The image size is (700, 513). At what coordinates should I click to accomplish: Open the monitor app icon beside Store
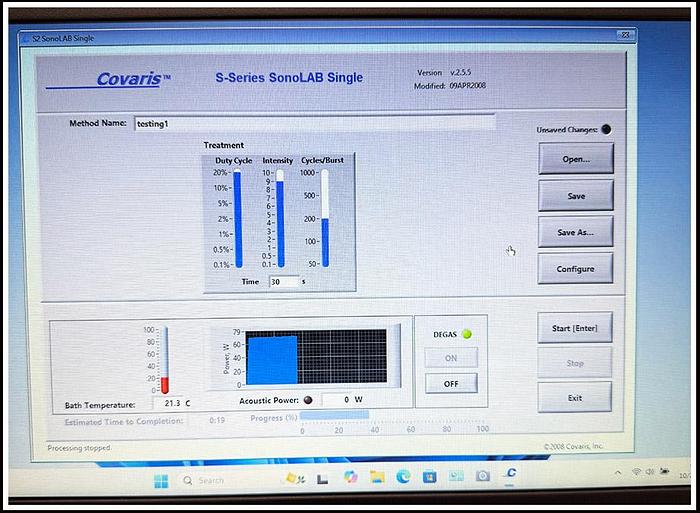[456, 476]
